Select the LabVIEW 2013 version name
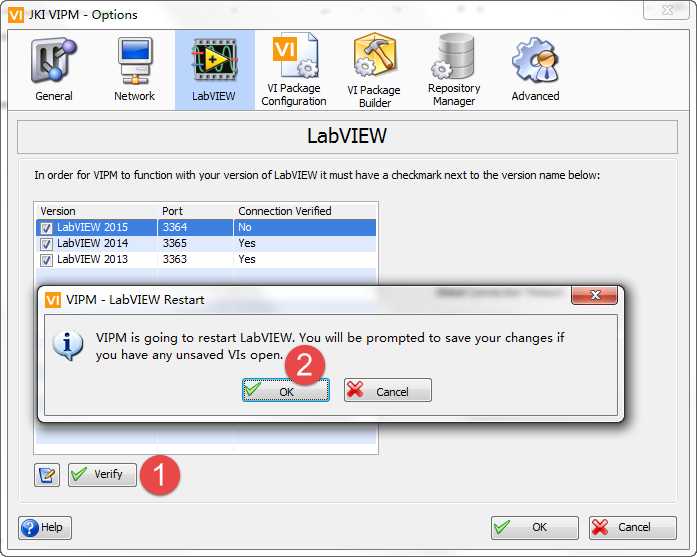Image resolution: width=697 pixels, height=557 pixels. click(x=92, y=259)
